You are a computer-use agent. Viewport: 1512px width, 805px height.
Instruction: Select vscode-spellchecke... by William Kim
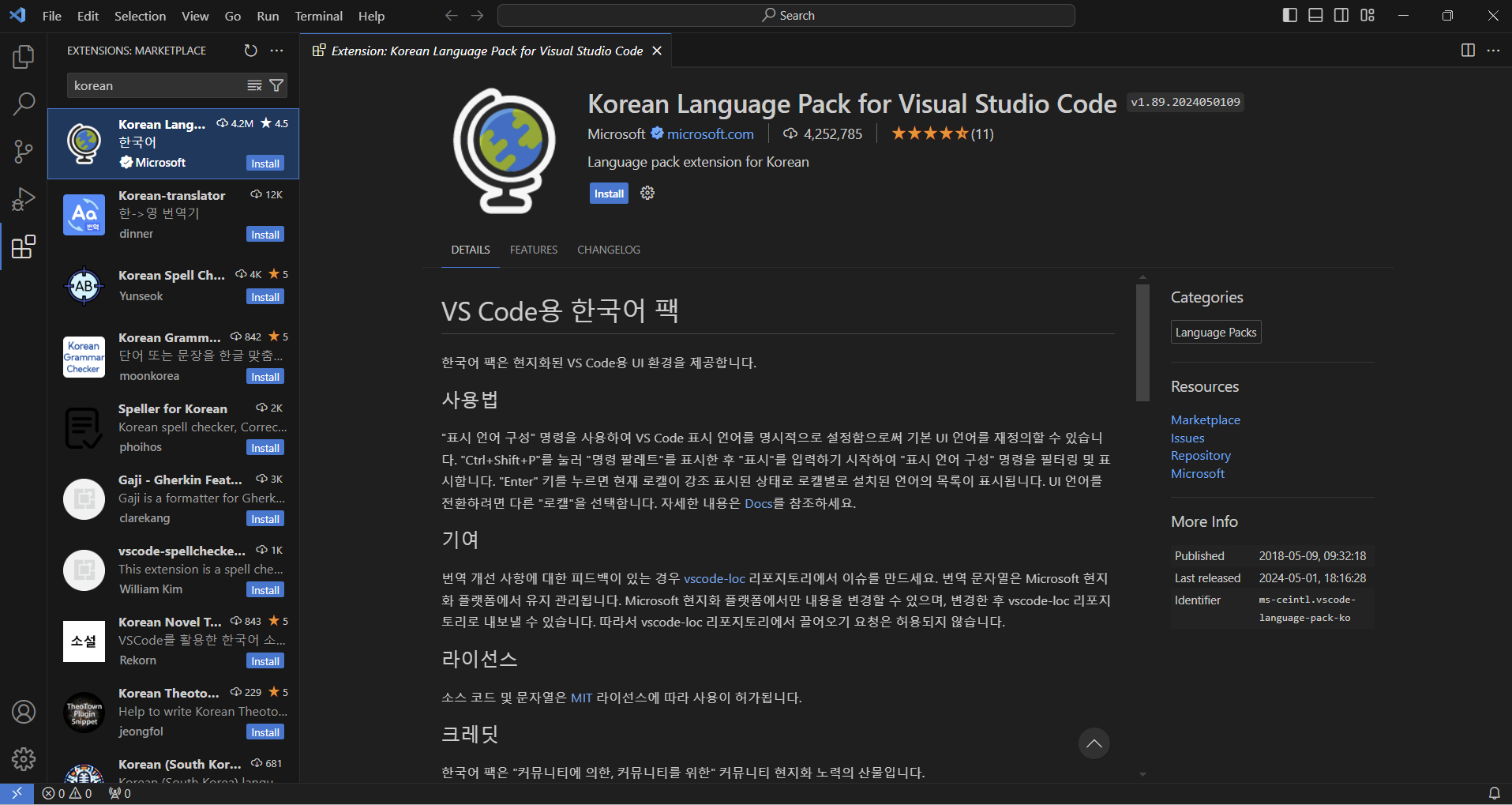pyautogui.click(x=174, y=570)
